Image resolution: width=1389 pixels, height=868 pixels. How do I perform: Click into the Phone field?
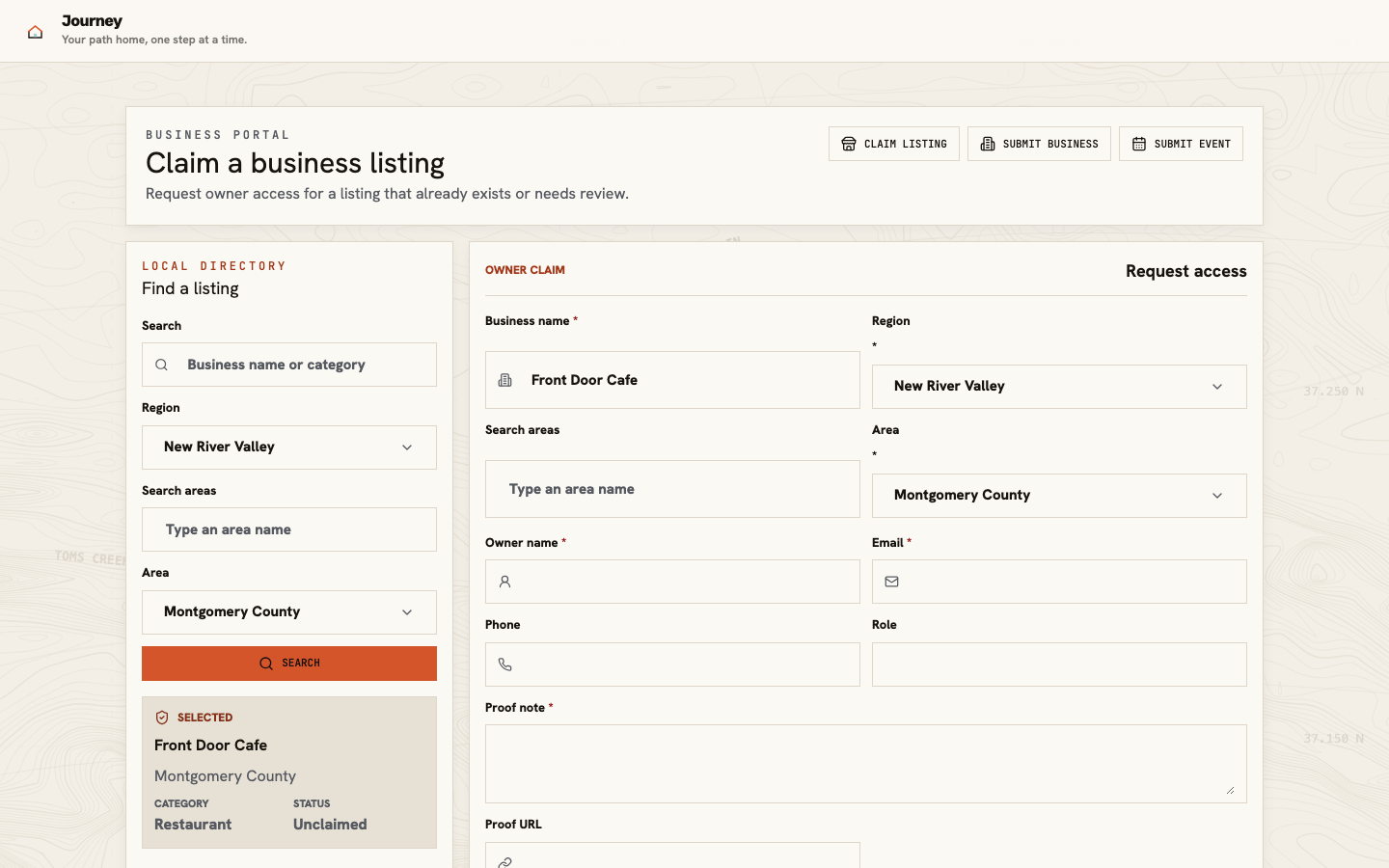point(672,665)
